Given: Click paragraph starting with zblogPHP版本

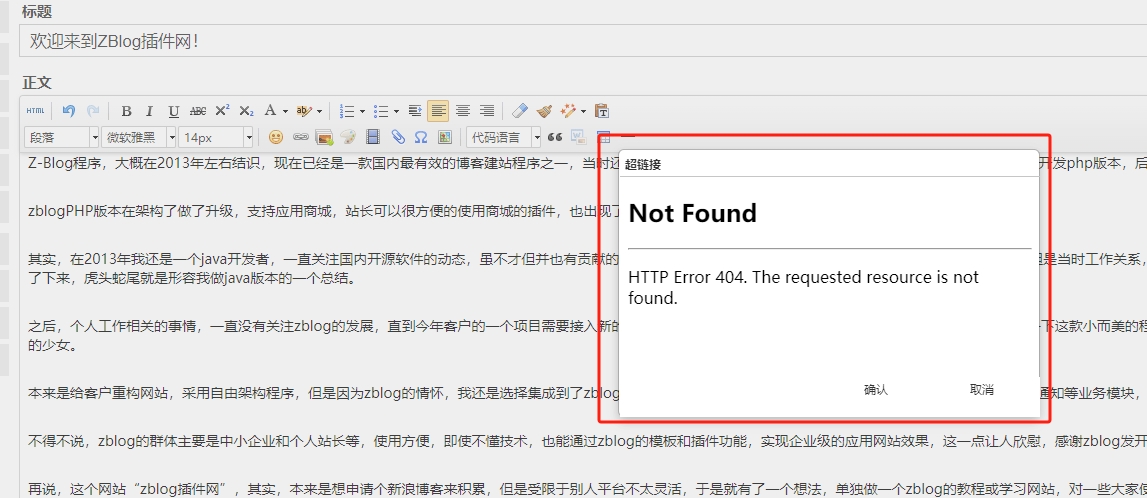Looking at the screenshot, I should (x=325, y=211).
